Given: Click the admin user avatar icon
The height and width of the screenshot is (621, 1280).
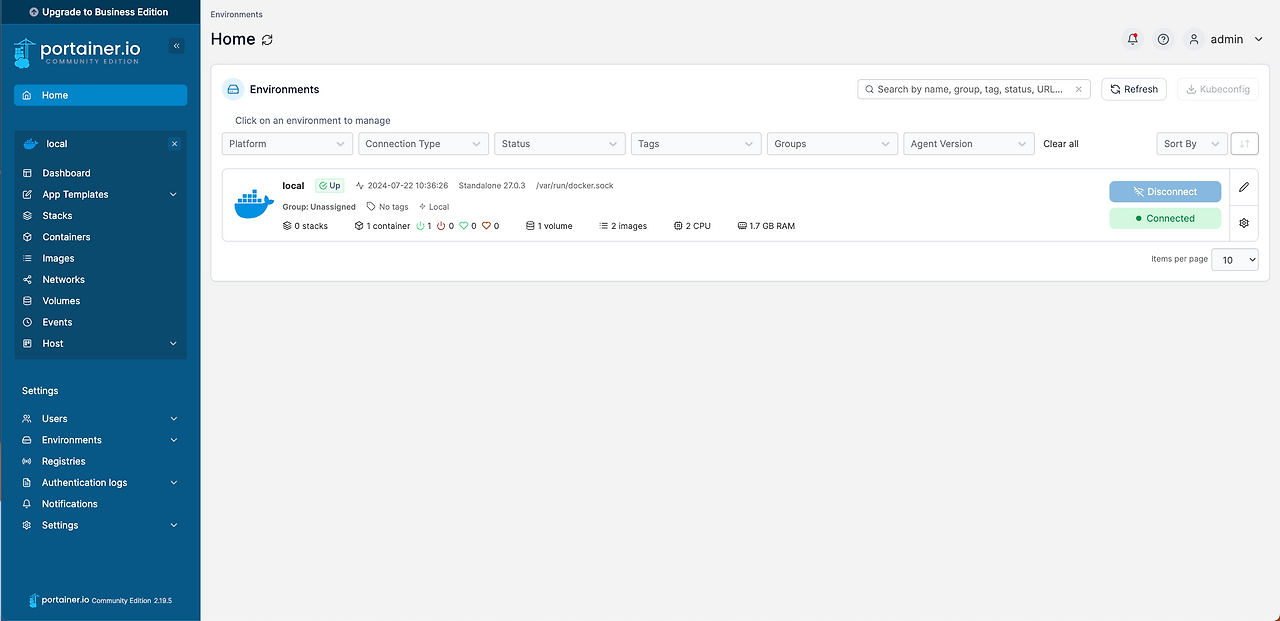Looking at the screenshot, I should [1193, 39].
